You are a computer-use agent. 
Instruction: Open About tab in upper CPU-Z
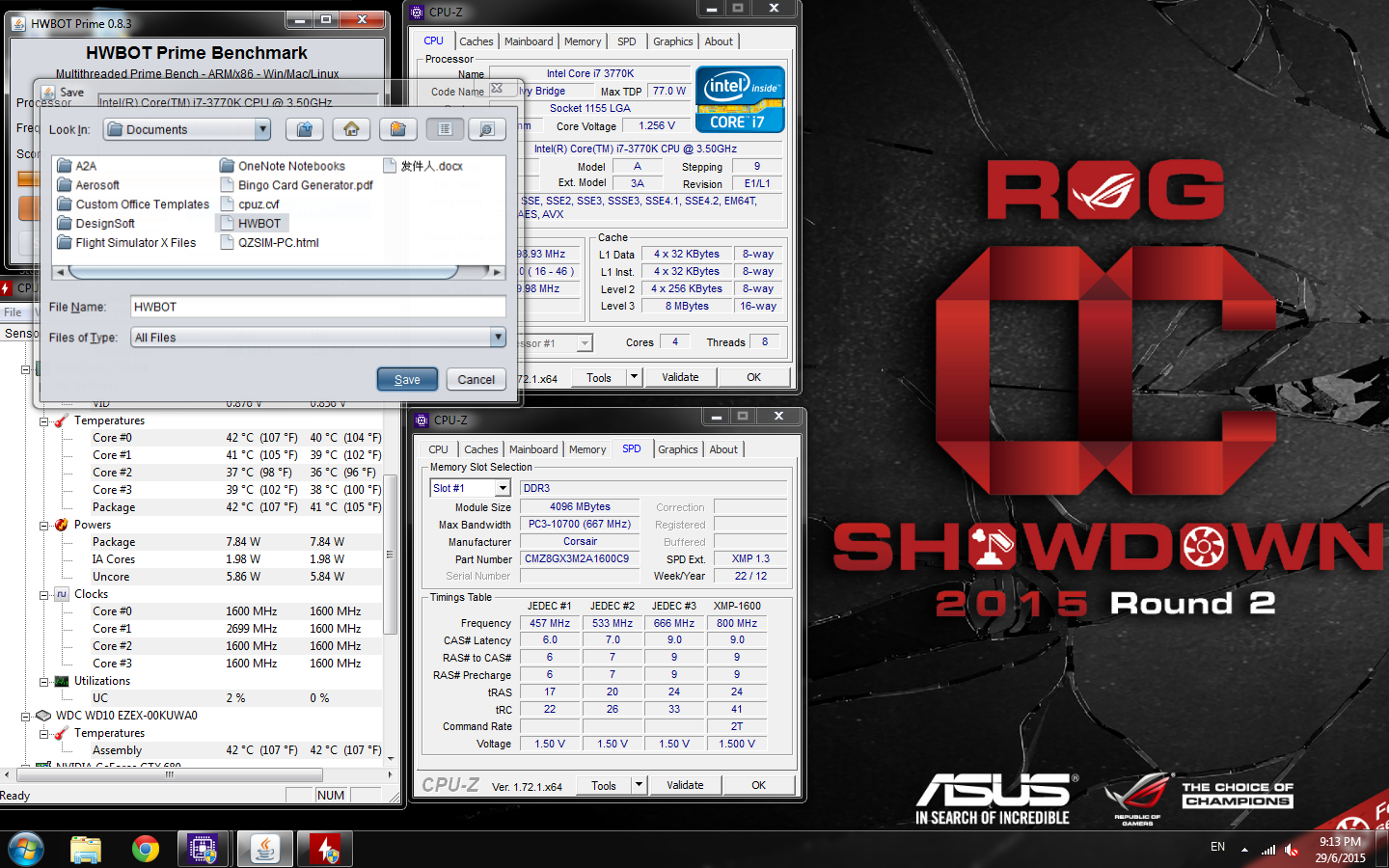[x=719, y=41]
